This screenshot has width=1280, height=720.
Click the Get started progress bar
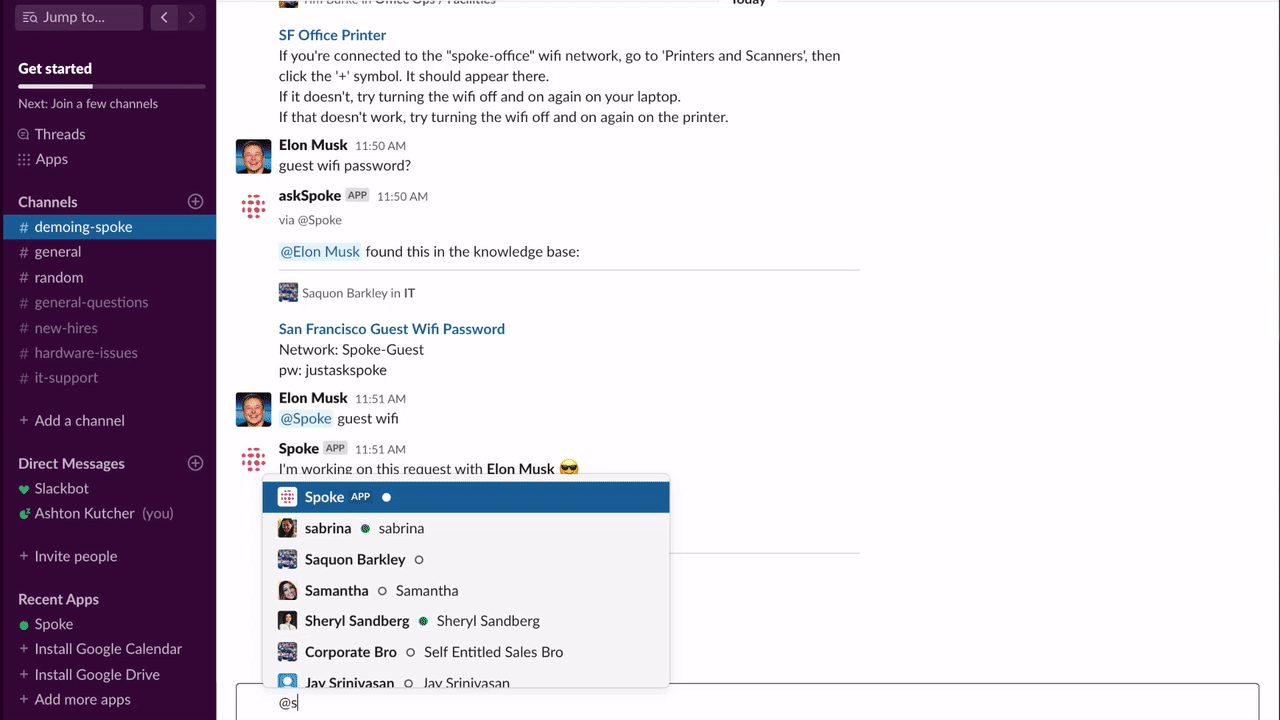[x=111, y=87]
